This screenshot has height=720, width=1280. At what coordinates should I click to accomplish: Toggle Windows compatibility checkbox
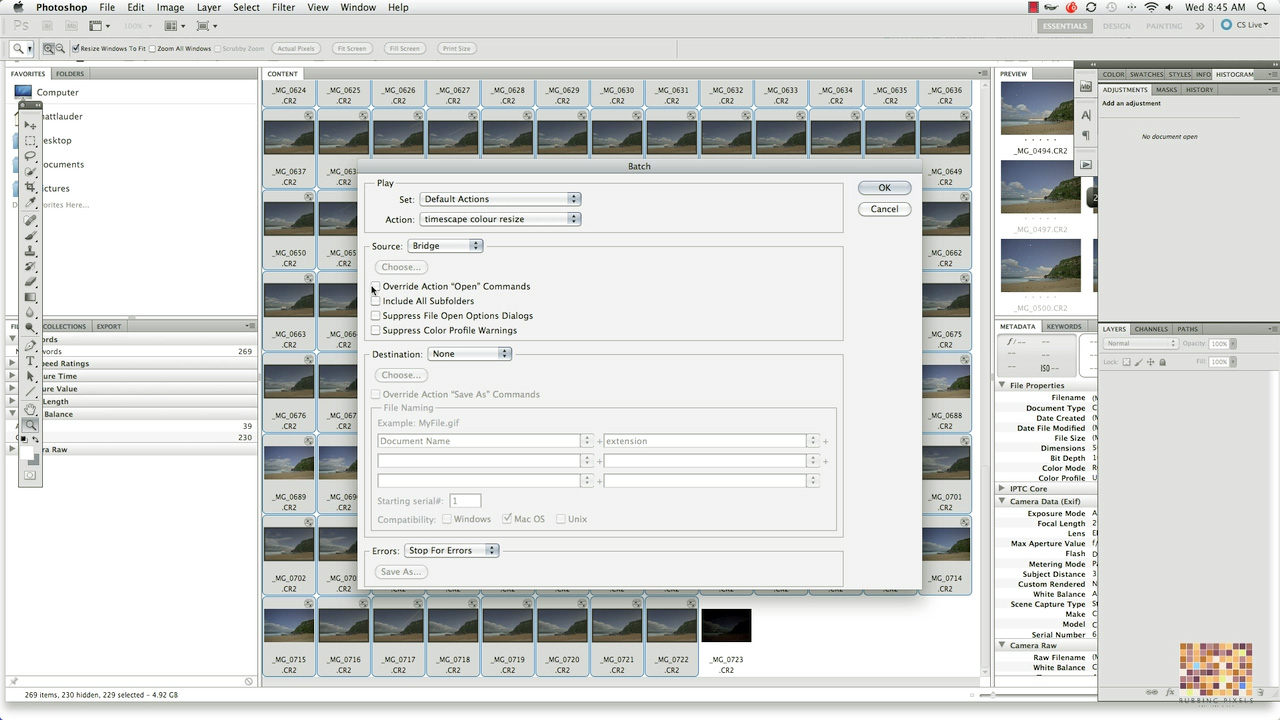(447, 519)
